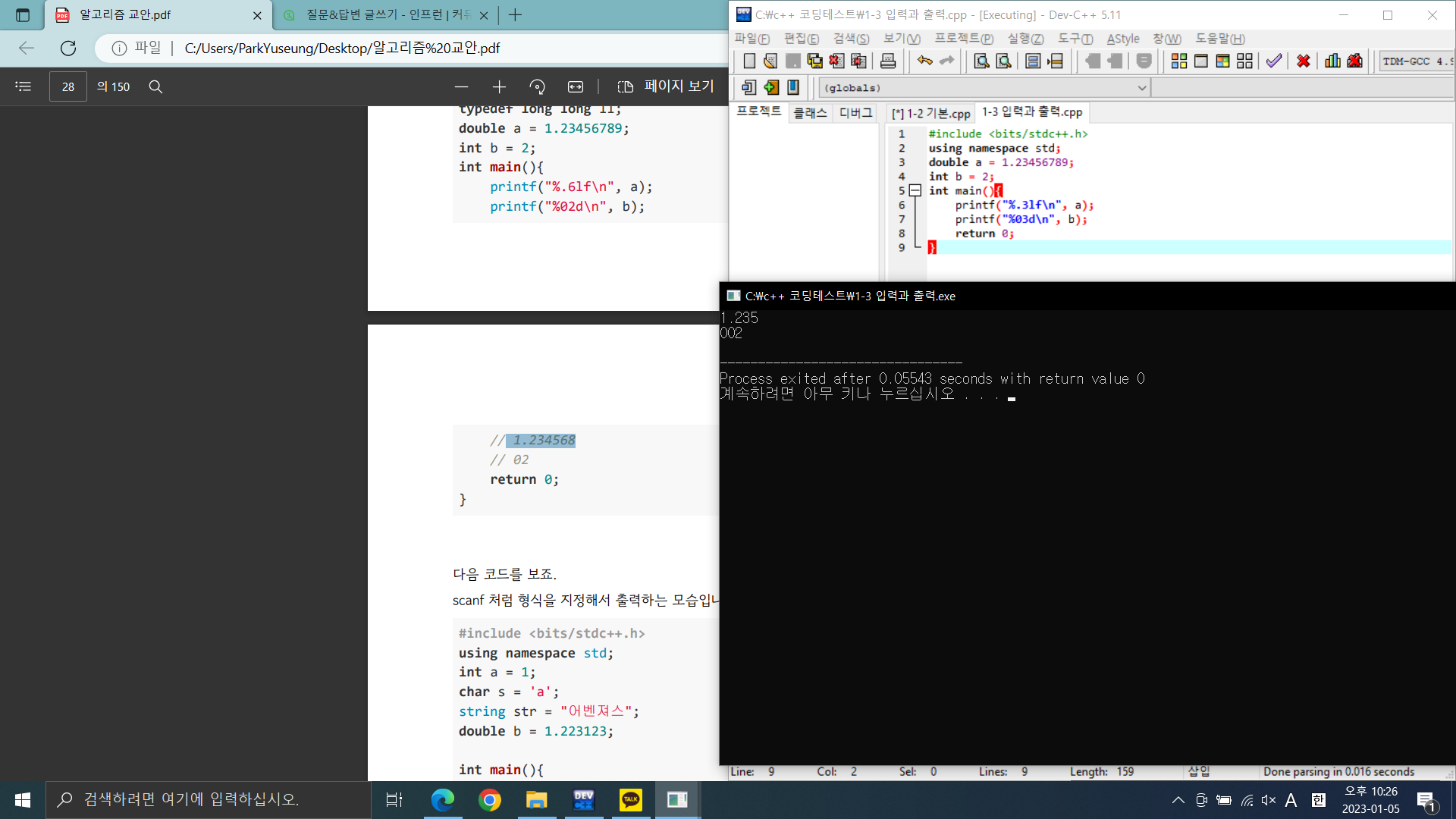This screenshot has width=1456, height=819.
Task: Open Edge tab actions menu
Action: pyautogui.click(x=23, y=14)
